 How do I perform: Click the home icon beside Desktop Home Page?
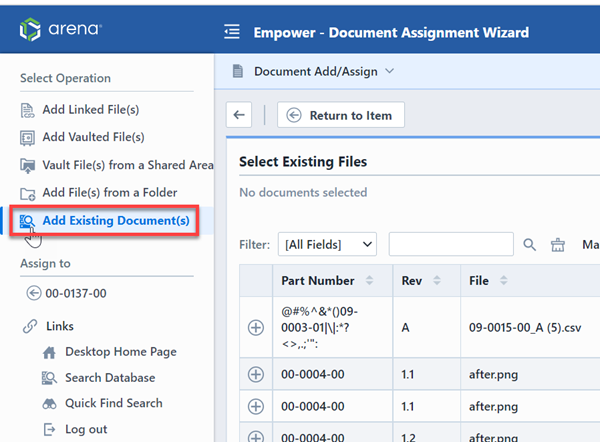(x=49, y=352)
